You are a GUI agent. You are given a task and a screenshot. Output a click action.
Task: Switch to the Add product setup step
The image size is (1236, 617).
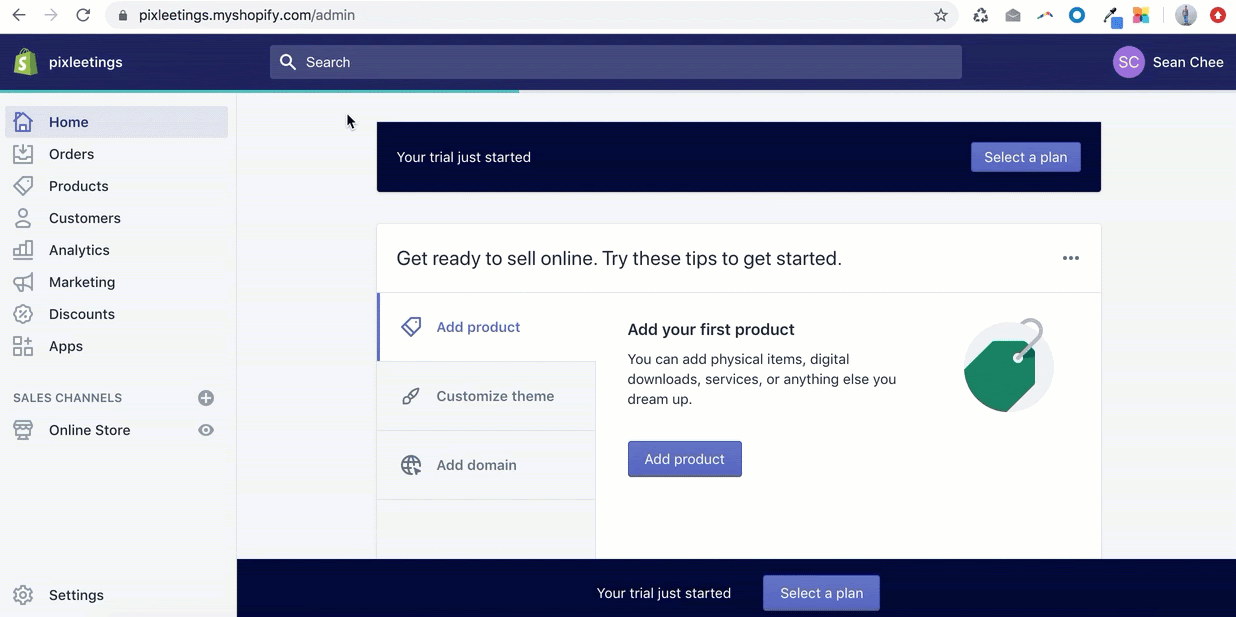[x=478, y=327]
